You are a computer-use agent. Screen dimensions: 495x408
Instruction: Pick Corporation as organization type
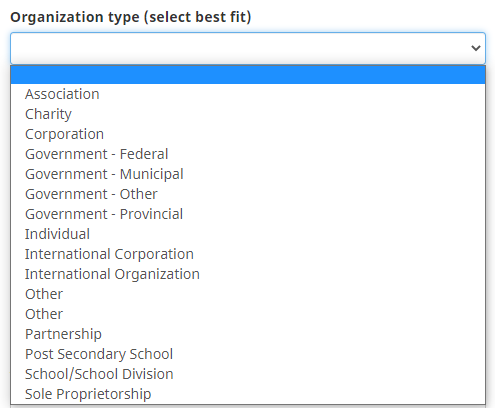(x=248, y=134)
